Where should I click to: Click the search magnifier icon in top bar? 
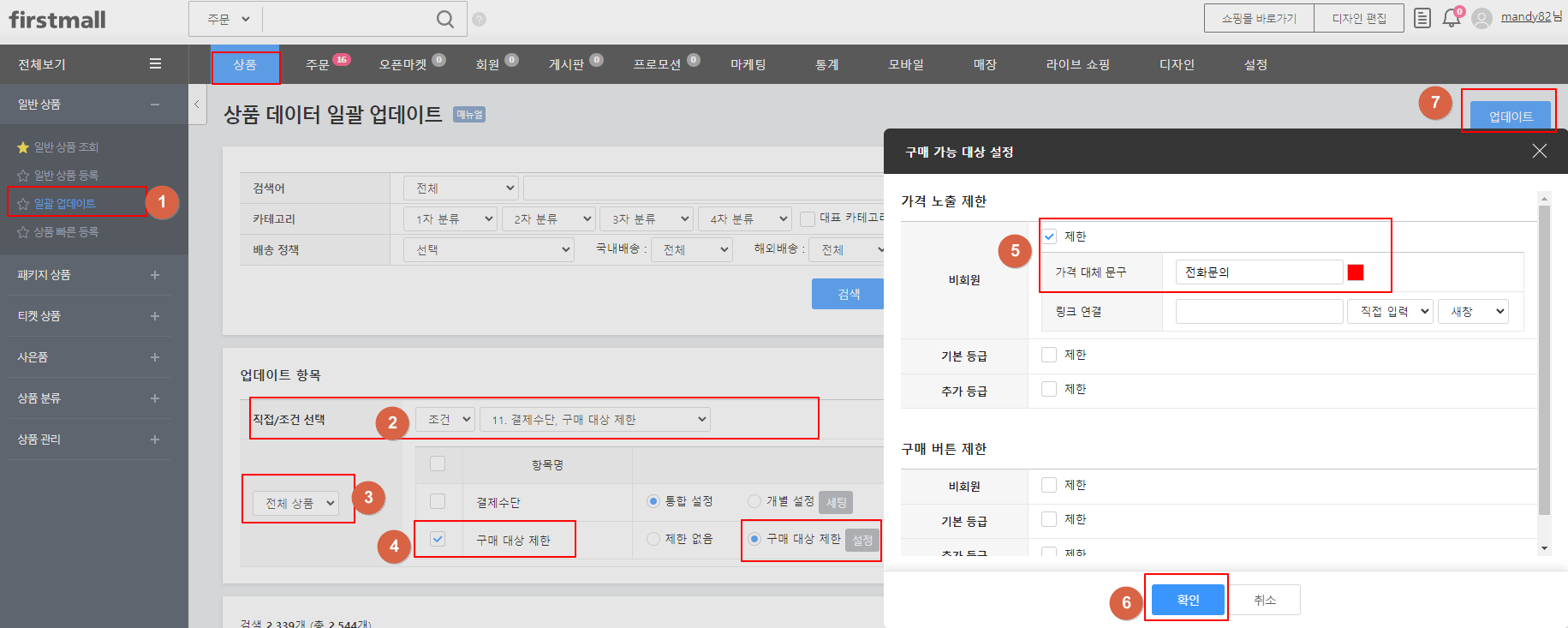(444, 19)
